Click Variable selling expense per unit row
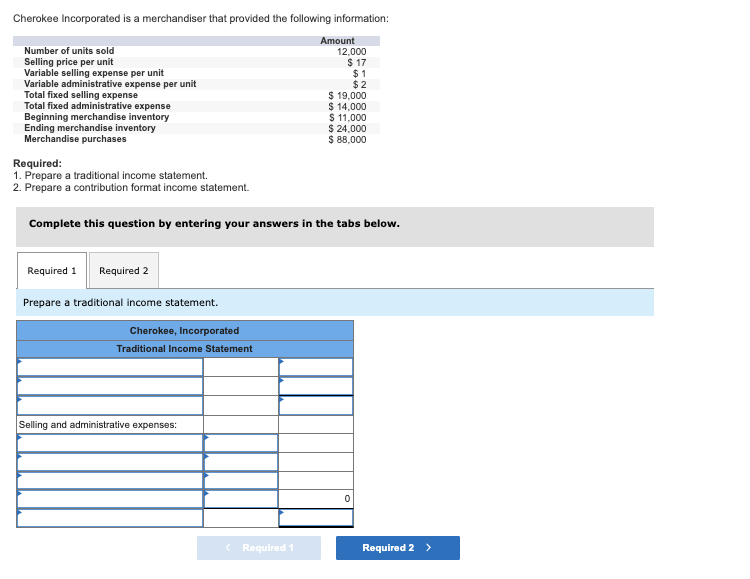 [x=196, y=73]
